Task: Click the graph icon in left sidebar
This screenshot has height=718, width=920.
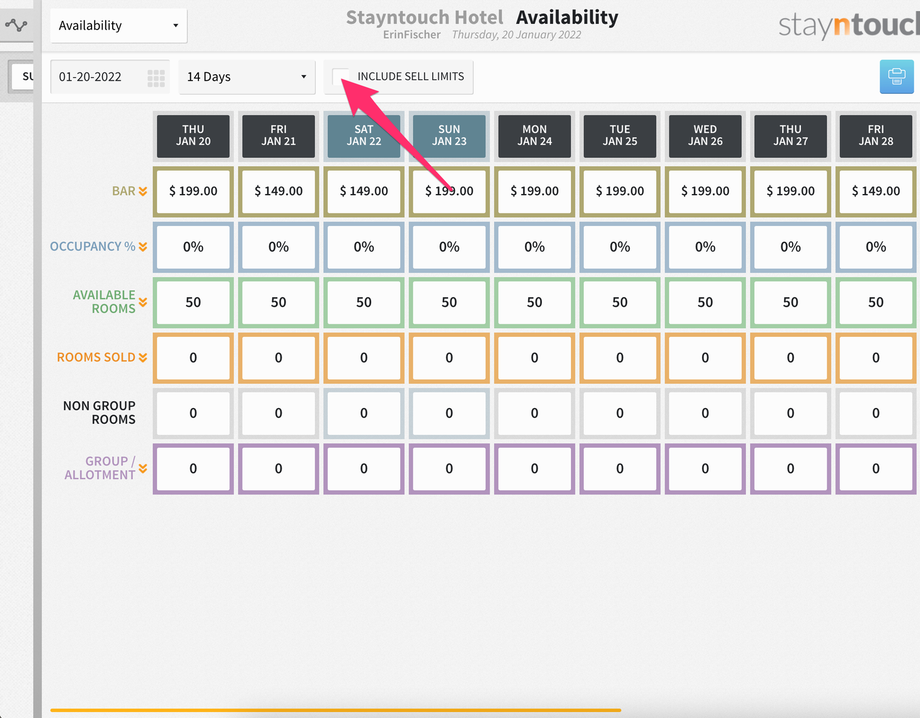Action: coord(16,25)
